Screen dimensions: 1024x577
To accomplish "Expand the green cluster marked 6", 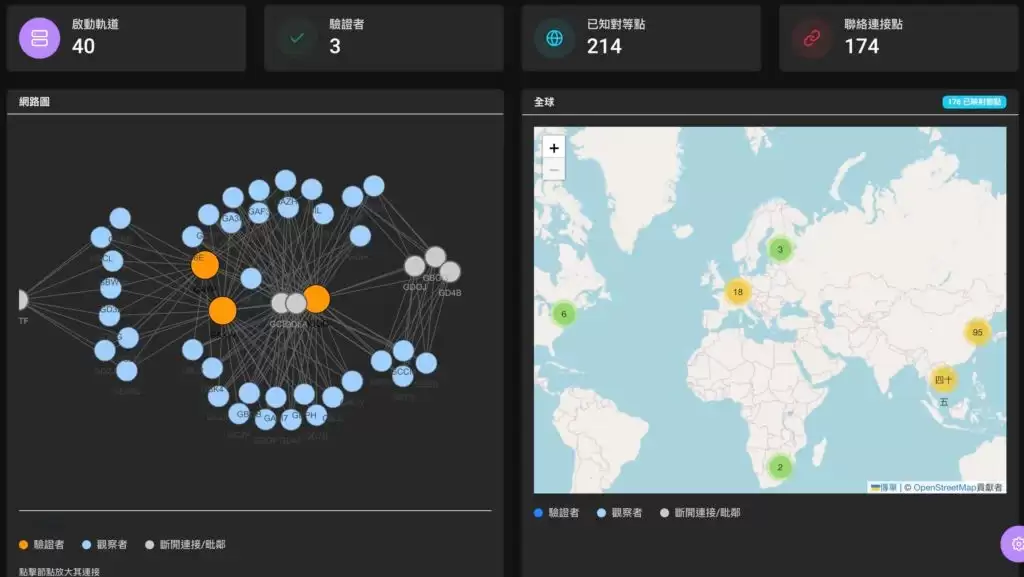I will 564,314.
